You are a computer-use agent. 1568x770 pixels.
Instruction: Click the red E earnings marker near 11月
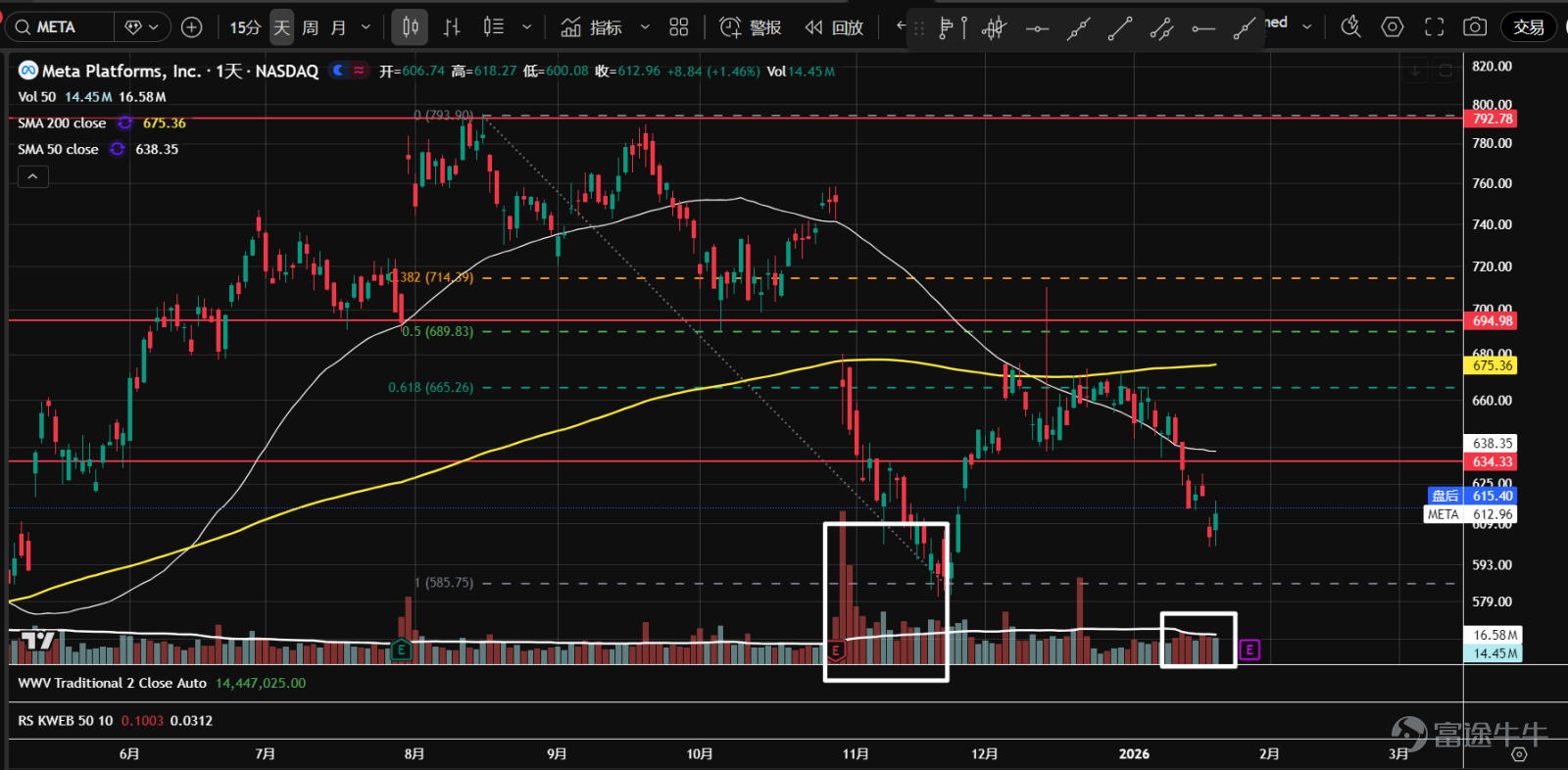coord(836,650)
